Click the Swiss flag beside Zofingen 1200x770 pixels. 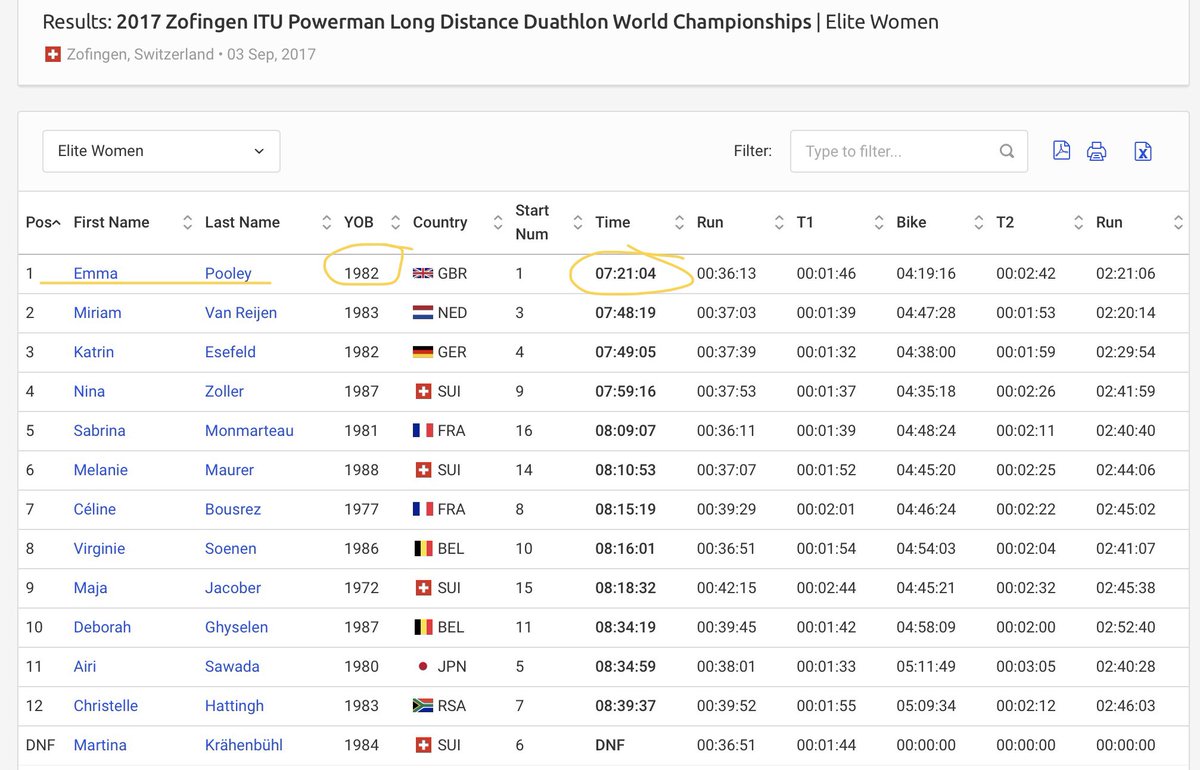pyautogui.click(x=53, y=54)
